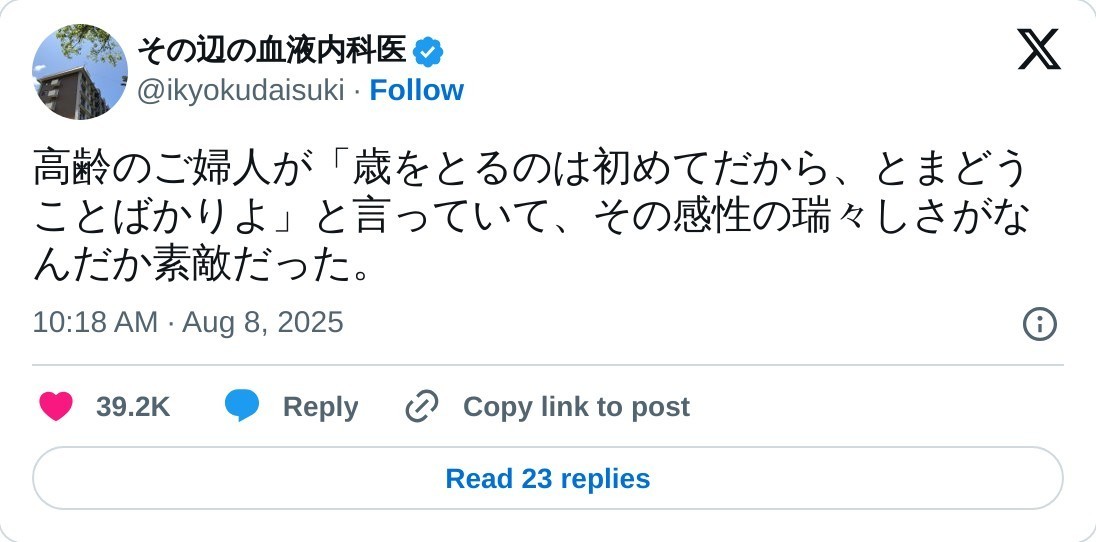
Task: Open Read 23 replies
Action: 548,479
